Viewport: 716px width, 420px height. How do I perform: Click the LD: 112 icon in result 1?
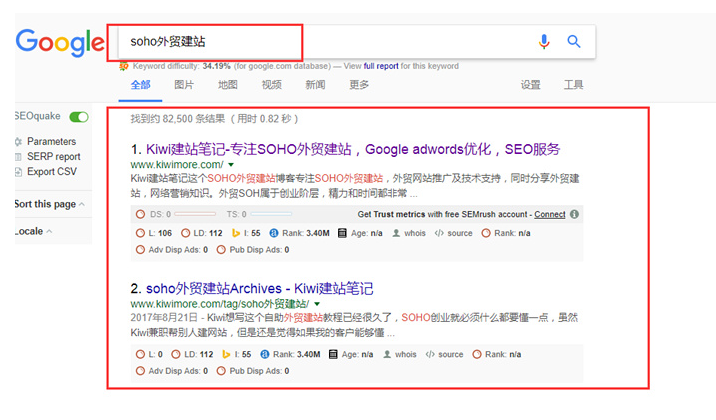(x=185, y=233)
